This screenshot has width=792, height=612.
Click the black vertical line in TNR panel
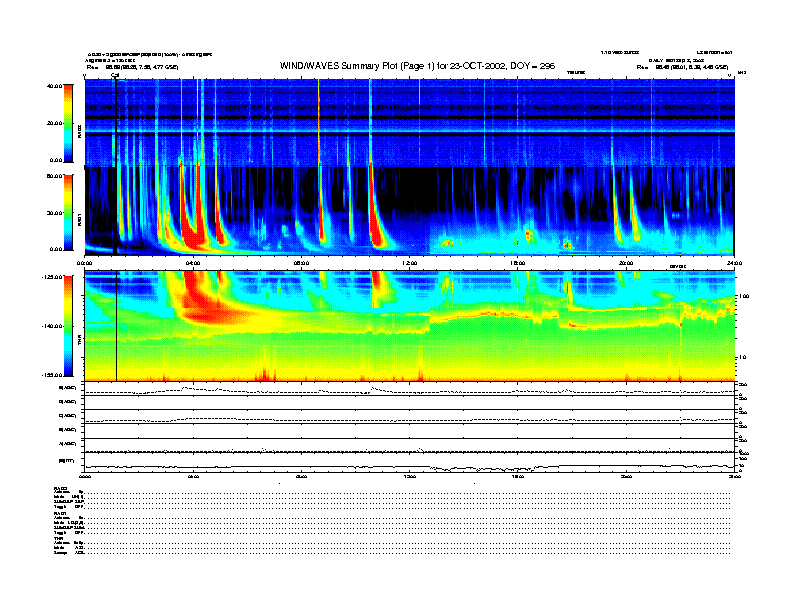117,326
